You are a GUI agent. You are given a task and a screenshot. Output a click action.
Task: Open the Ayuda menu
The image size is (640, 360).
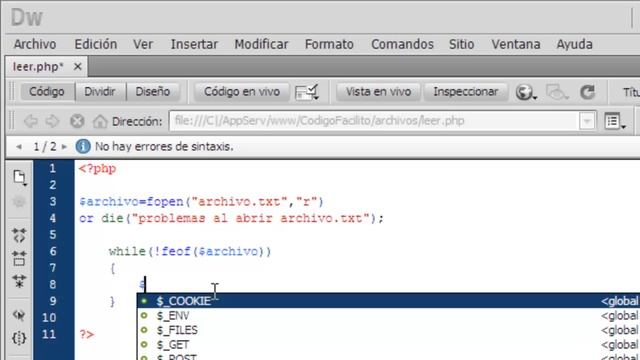click(574, 44)
